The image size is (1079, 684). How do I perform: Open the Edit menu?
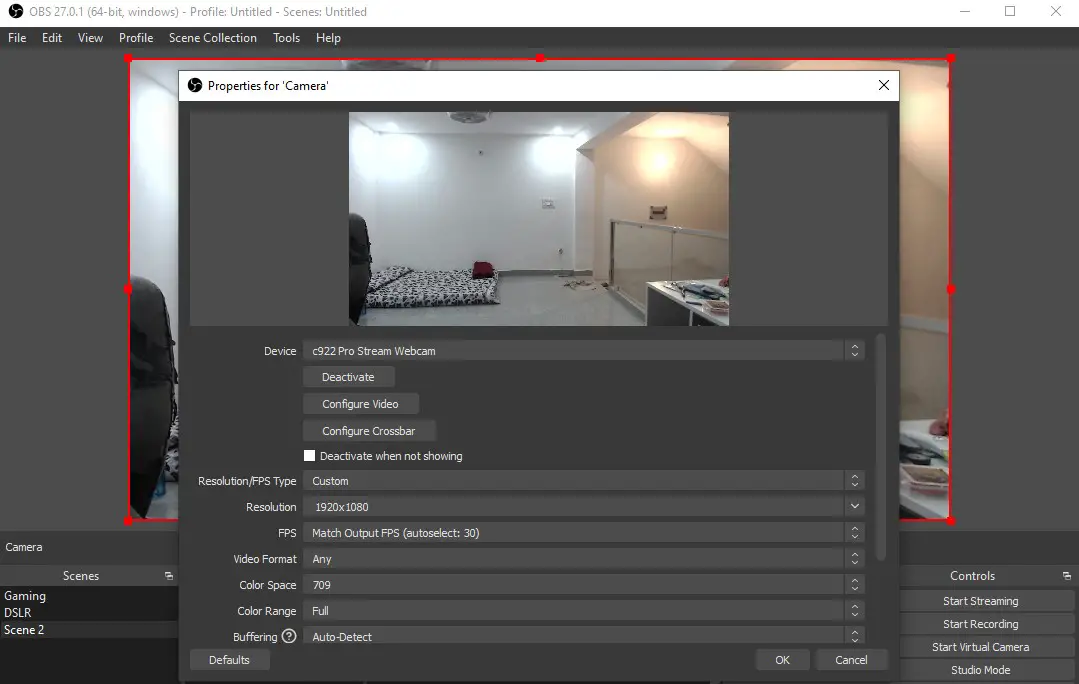click(x=52, y=38)
